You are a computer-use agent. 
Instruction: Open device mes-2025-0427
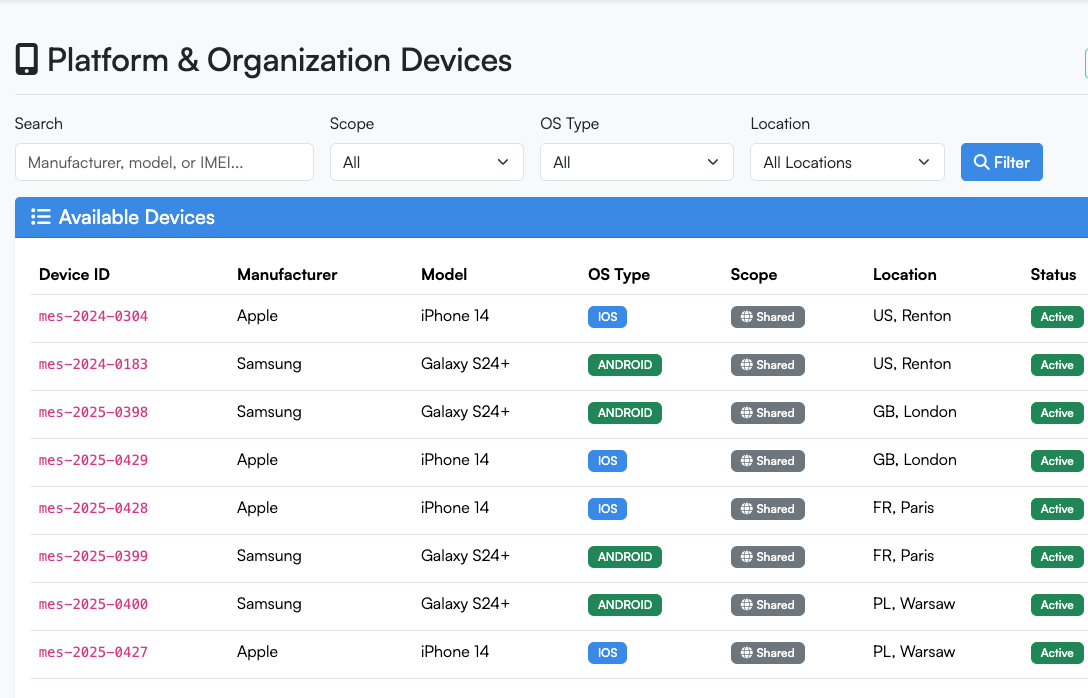click(93, 652)
